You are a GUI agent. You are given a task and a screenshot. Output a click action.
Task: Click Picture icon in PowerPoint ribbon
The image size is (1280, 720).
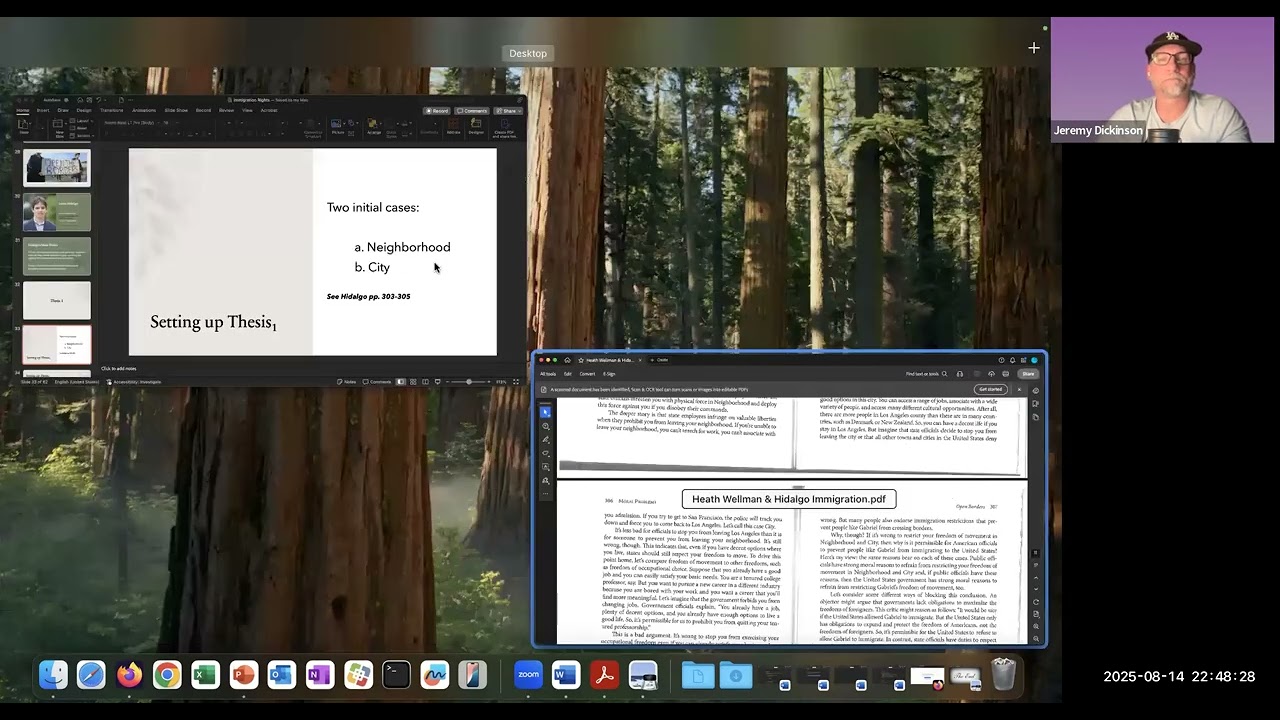(337, 125)
